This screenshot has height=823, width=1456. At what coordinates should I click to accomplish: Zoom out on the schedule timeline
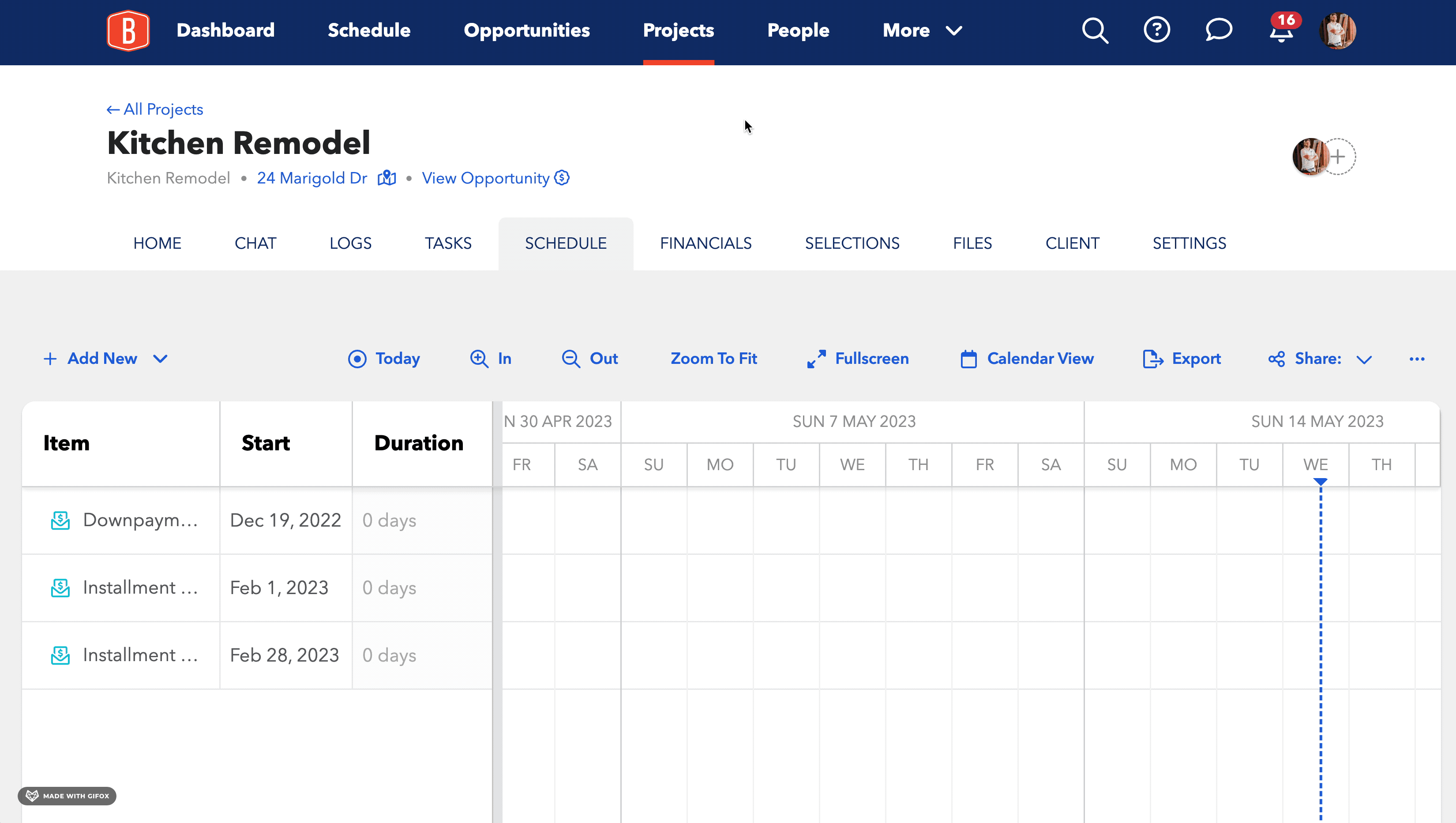point(590,359)
